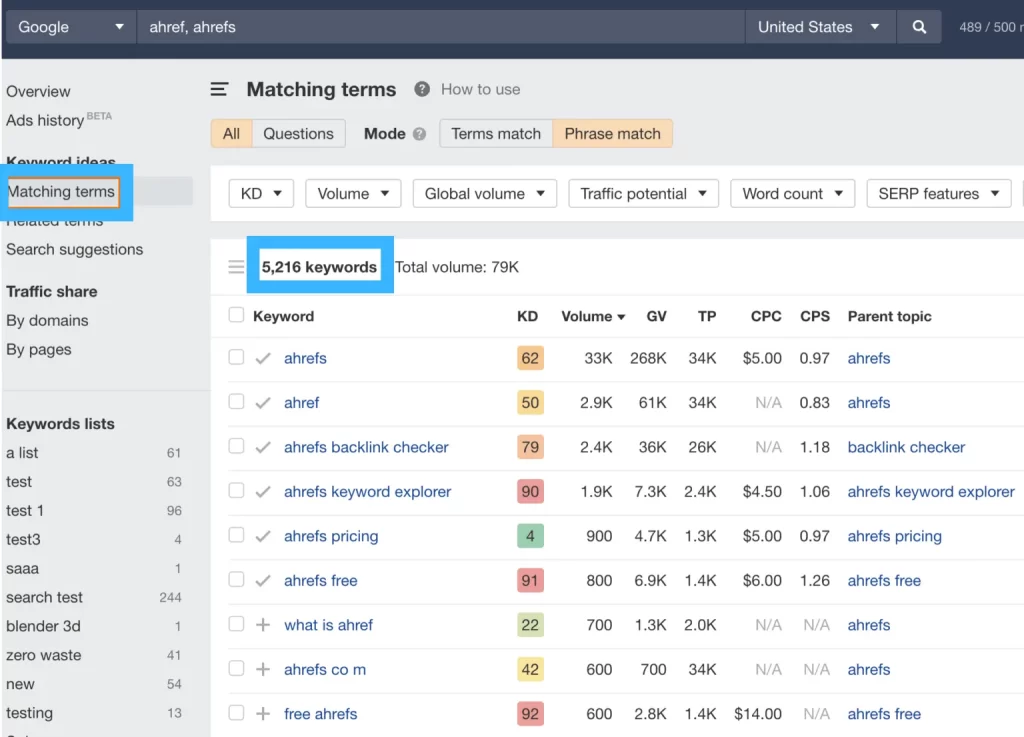
Task: Open the 'ahrefs pricing' parent topic link
Action: [x=894, y=536]
